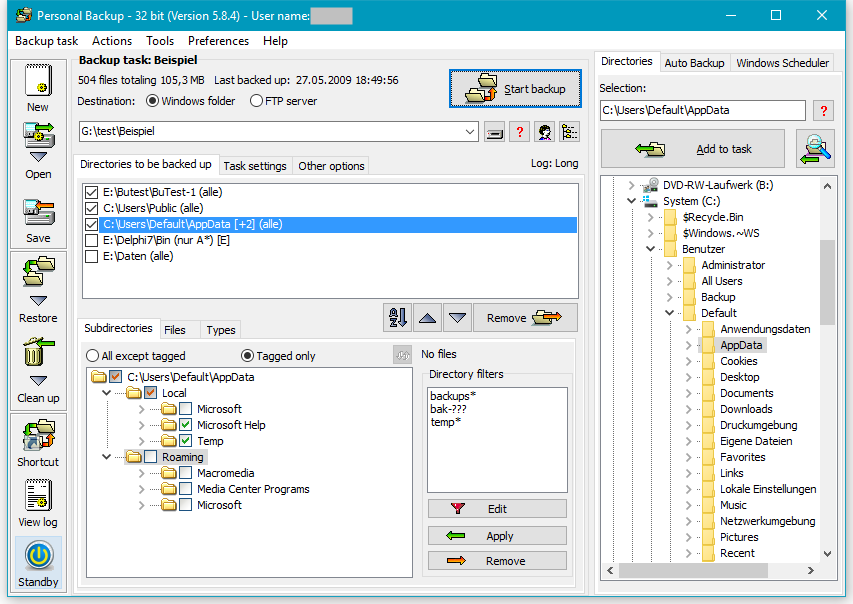This screenshot has height=604, width=853.
Task: Save the backup task via Save icon
Action: pos(38,212)
